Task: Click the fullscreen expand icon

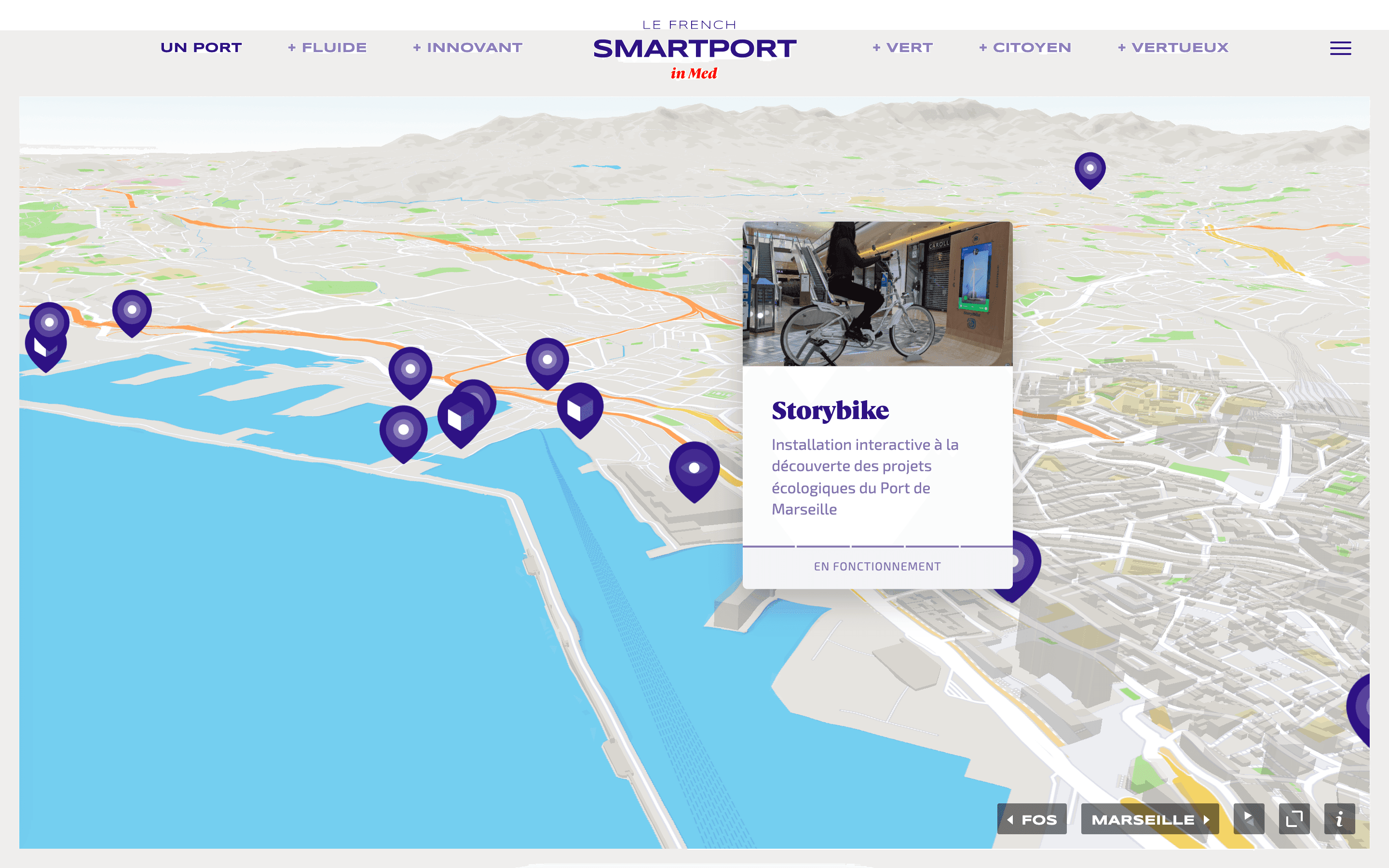Action: pyautogui.click(x=1294, y=819)
